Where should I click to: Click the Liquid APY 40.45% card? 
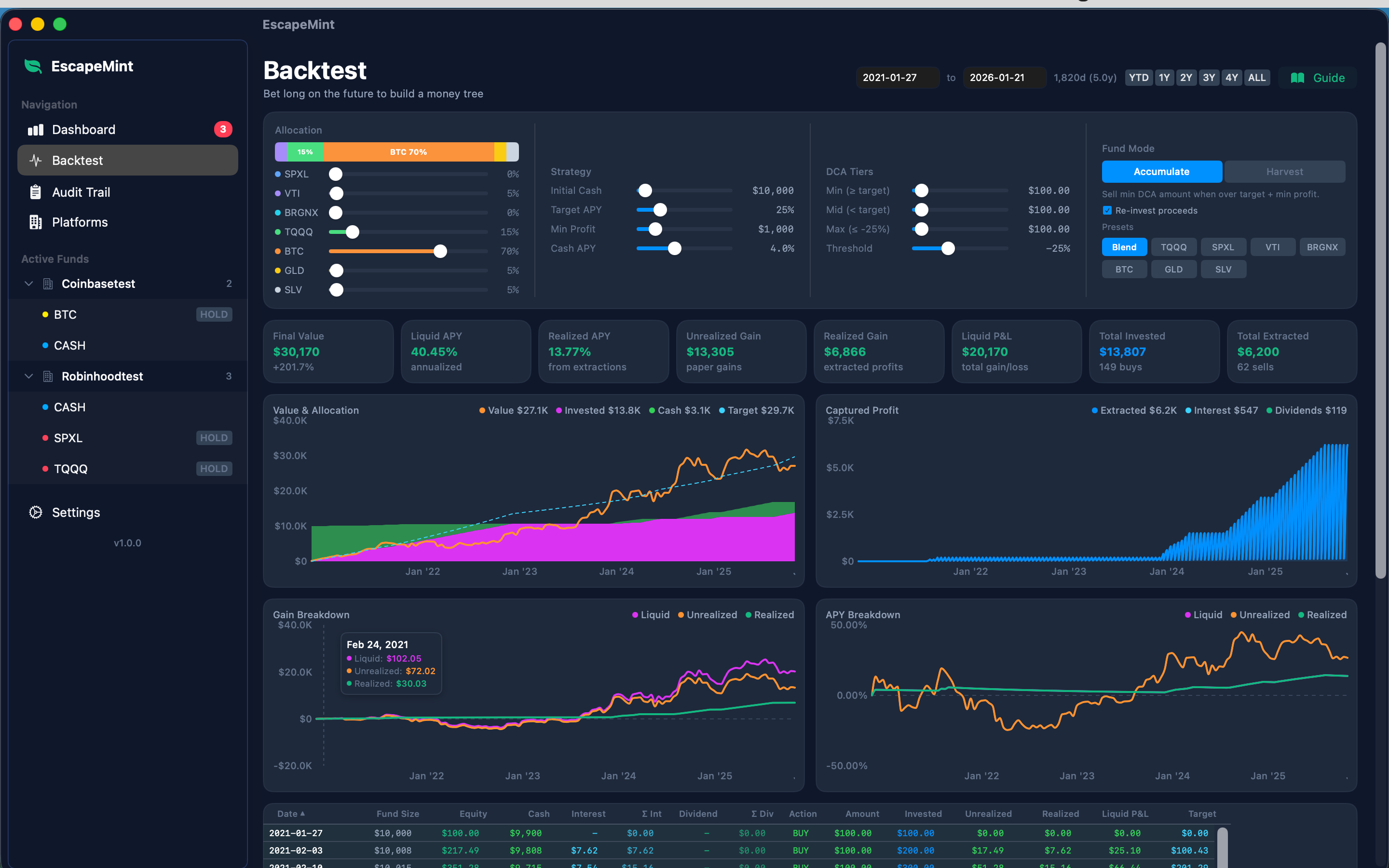click(x=466, y=352)
